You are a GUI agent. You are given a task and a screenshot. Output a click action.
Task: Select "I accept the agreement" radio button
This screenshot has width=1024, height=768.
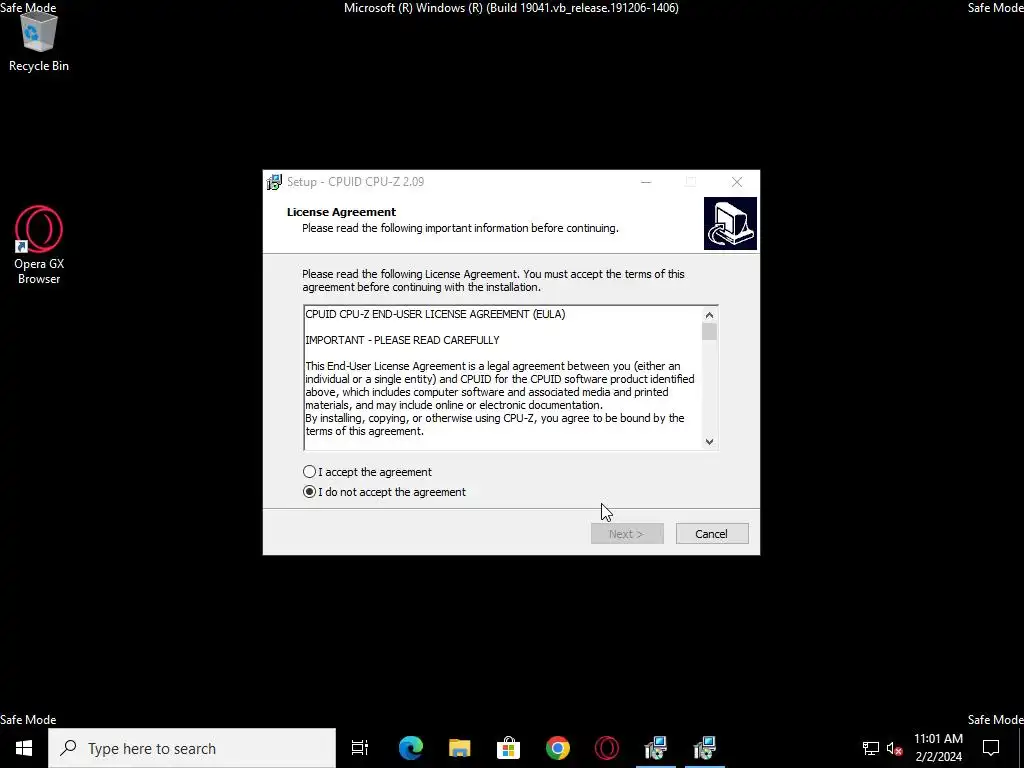coord(310,472)
